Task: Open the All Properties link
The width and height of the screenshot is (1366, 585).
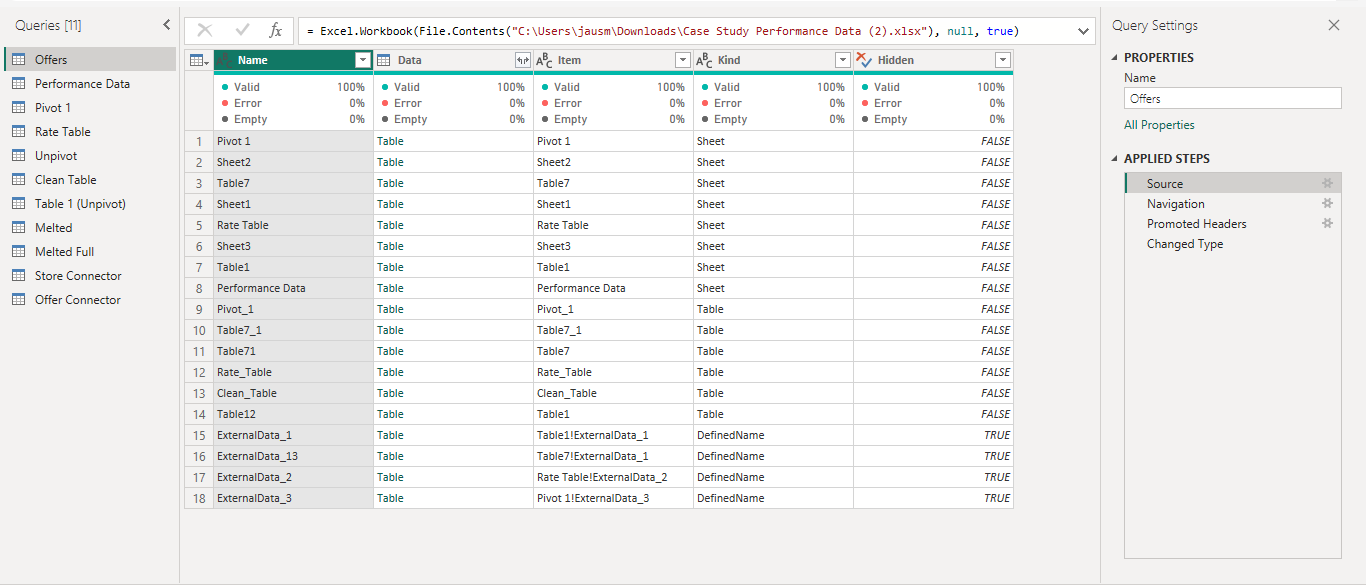Action: pyautogui.click(x=1159, y=125)
